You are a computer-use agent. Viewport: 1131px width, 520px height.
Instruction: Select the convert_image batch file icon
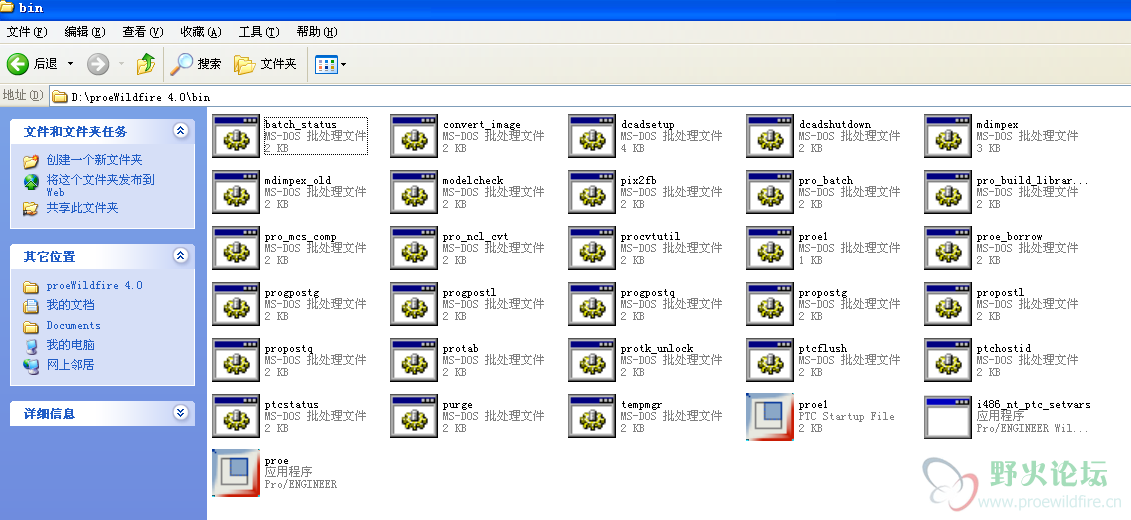coord(414,136)
